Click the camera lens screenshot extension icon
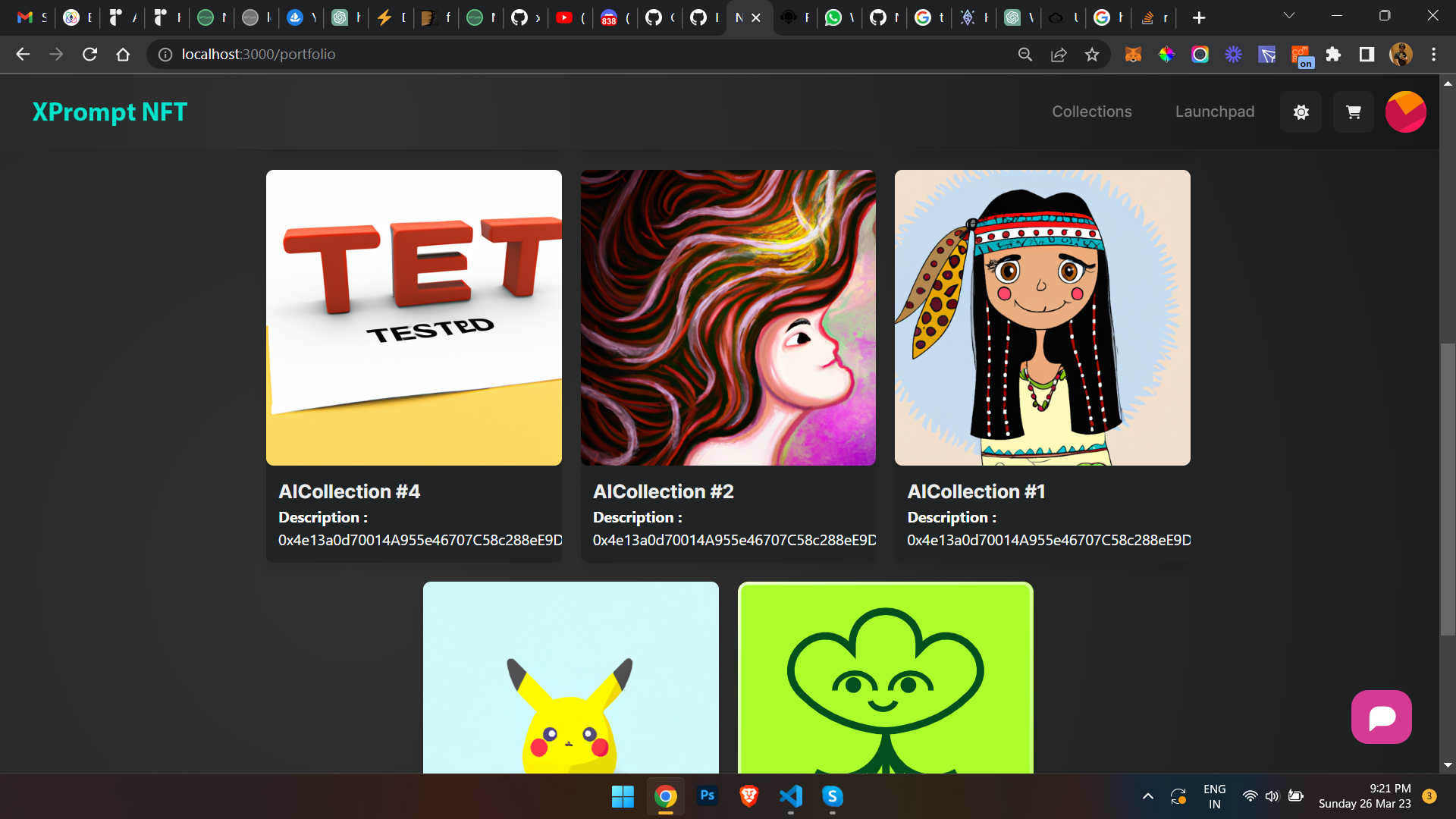This screenshot has width=1456, height=819. 1200,55
